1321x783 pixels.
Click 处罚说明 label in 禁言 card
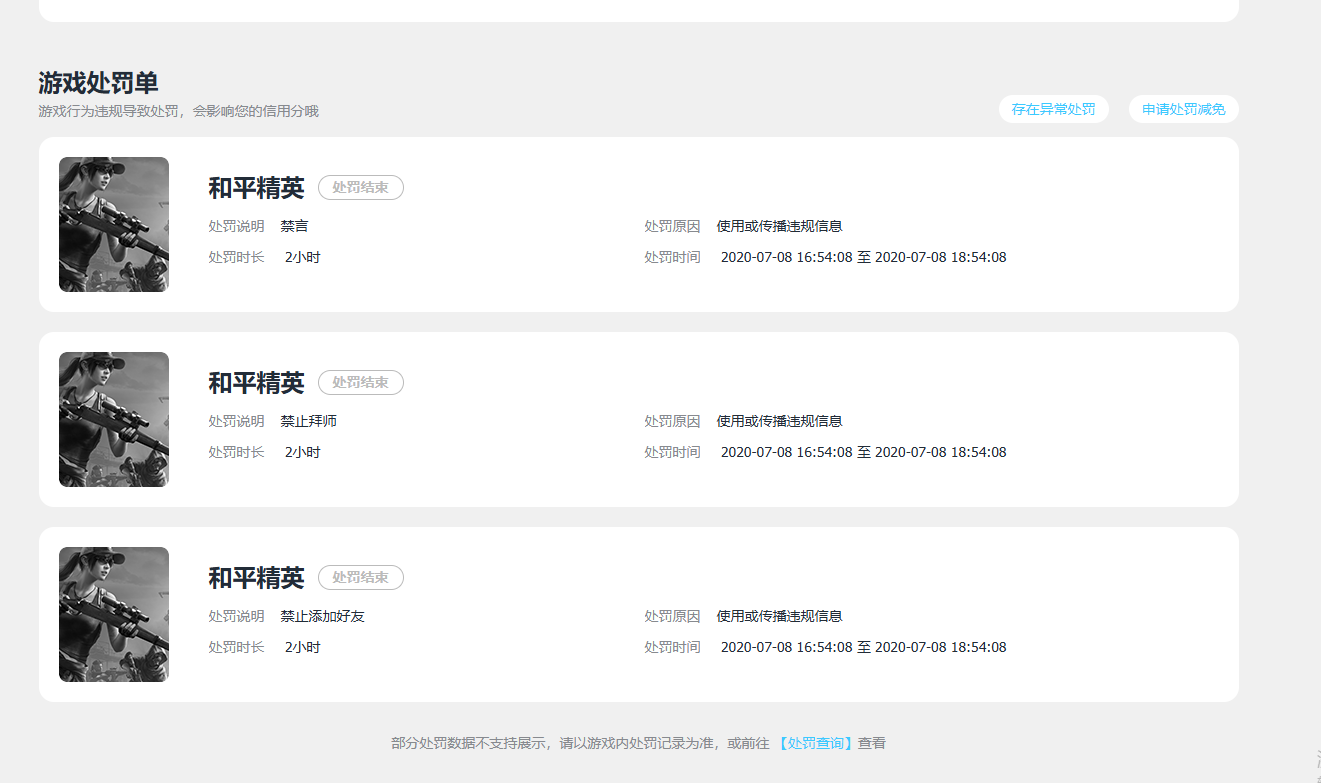pyautogui.click(x=236, y=226)
